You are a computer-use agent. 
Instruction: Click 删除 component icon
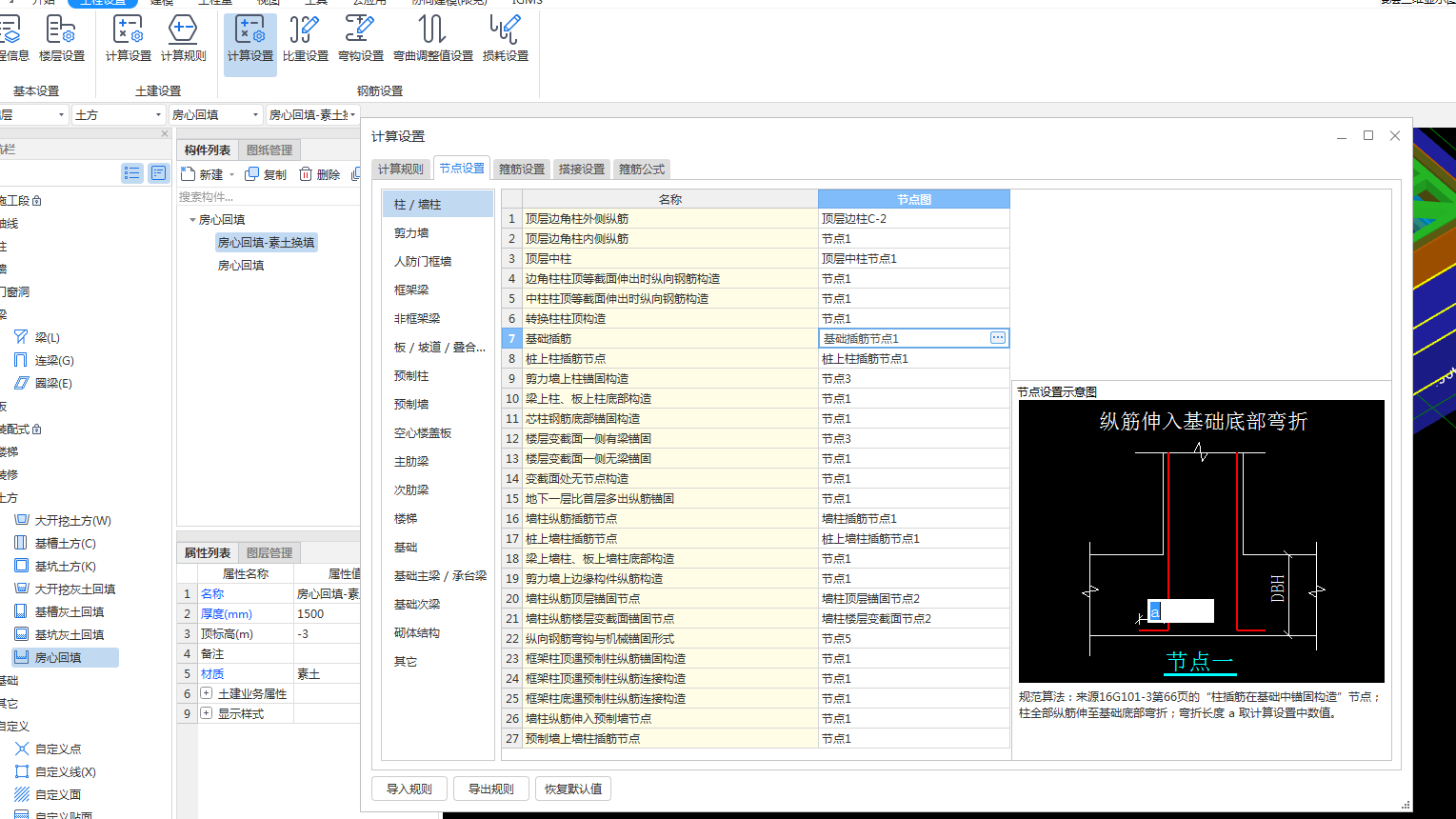click(319, 174)
